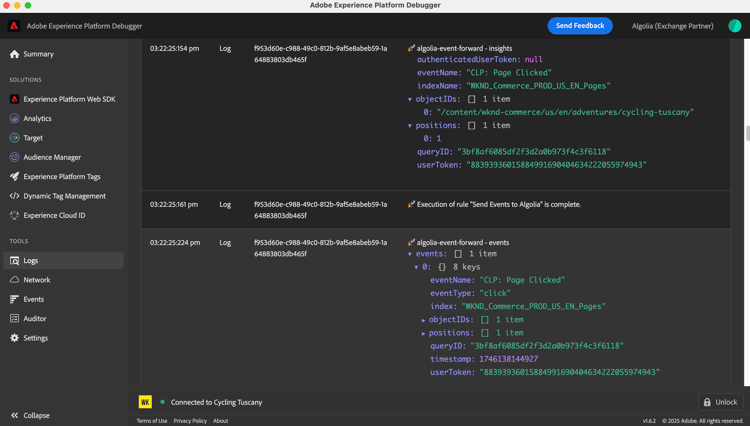Click the Send Feedback button
The height and width of the screenshot is (426, 750).
click(x=580, y=26)
